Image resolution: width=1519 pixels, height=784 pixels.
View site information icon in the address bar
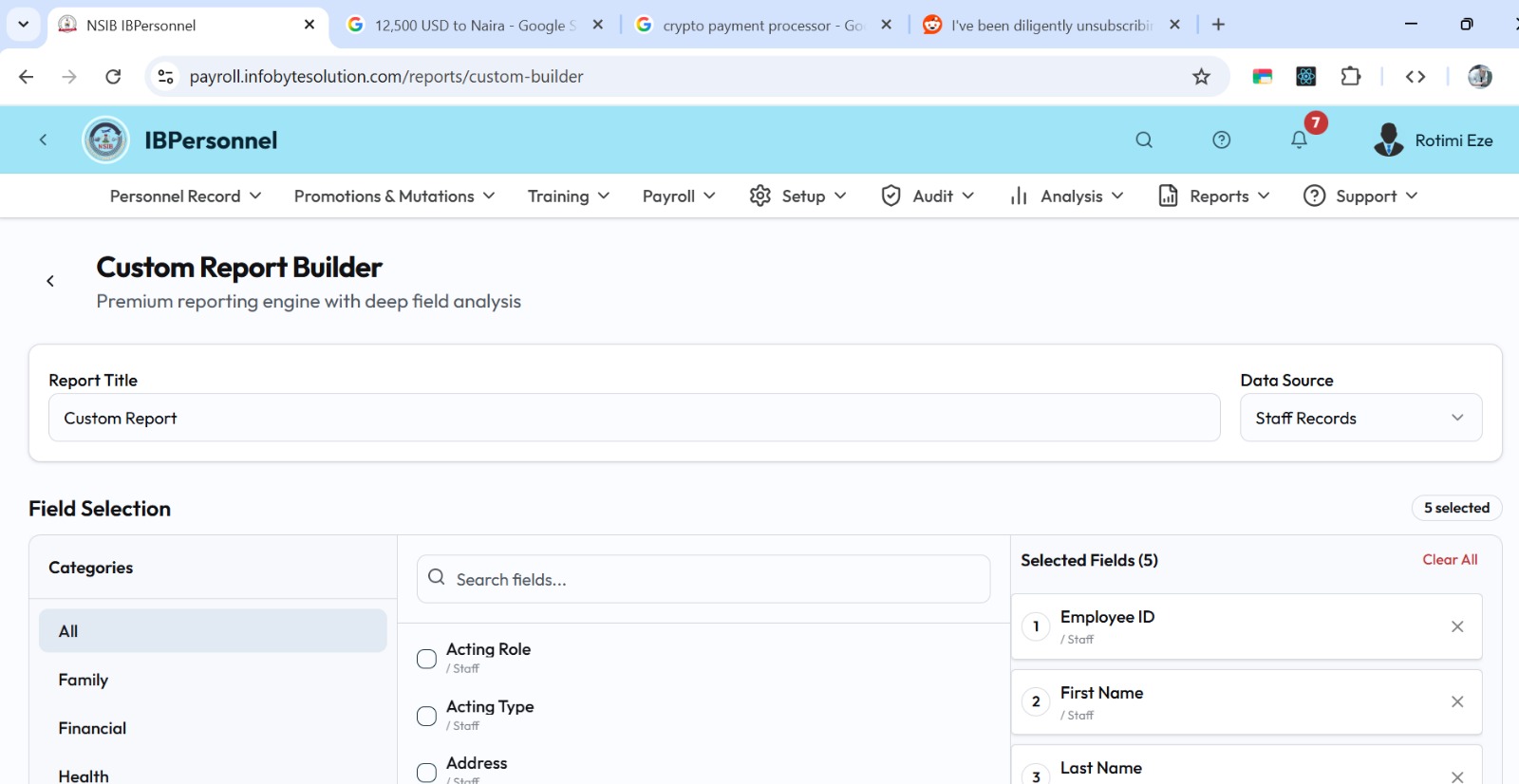click(x=165, y=77)
